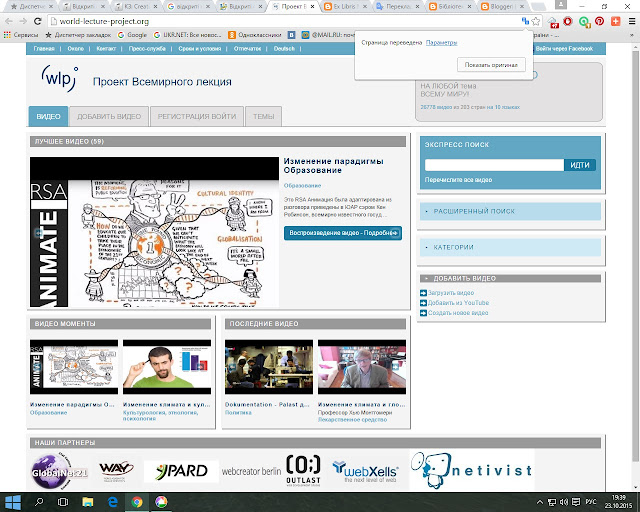Open the Сроки и условия link
Image resolution: width=640 pixels, height=512 pixels.
tap(200, 49)
